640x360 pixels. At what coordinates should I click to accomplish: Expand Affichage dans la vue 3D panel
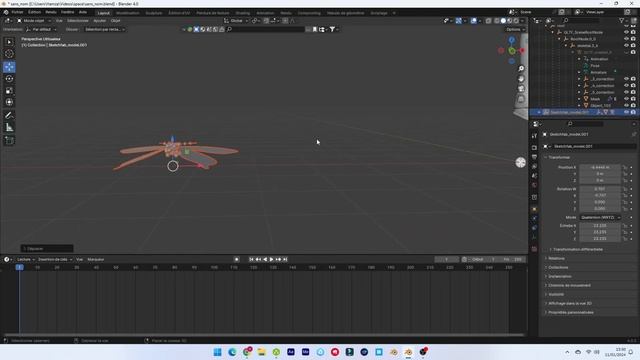(569, 303)
